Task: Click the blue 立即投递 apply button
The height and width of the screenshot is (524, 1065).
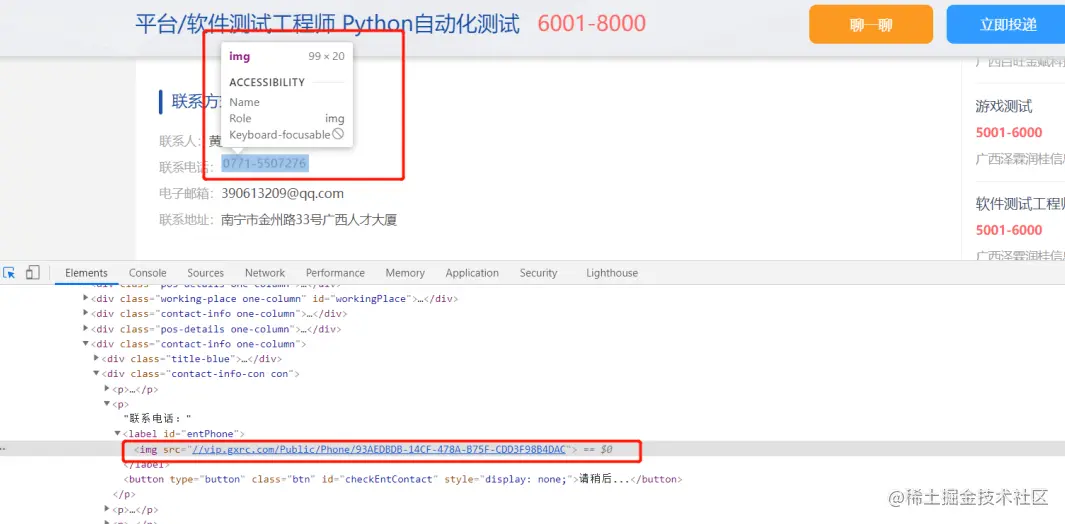Action: [x=1007, y=24]
